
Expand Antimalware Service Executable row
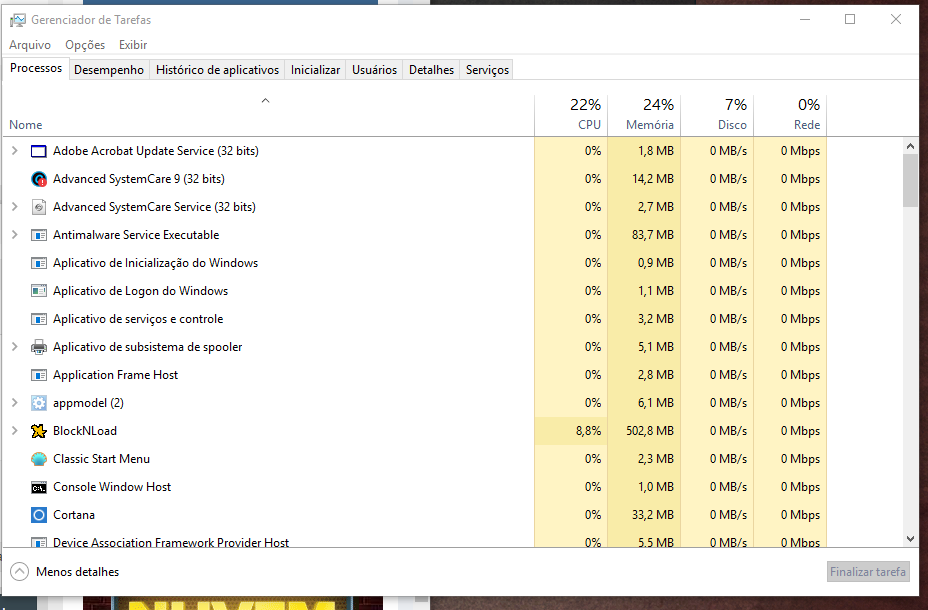(15, 235)
